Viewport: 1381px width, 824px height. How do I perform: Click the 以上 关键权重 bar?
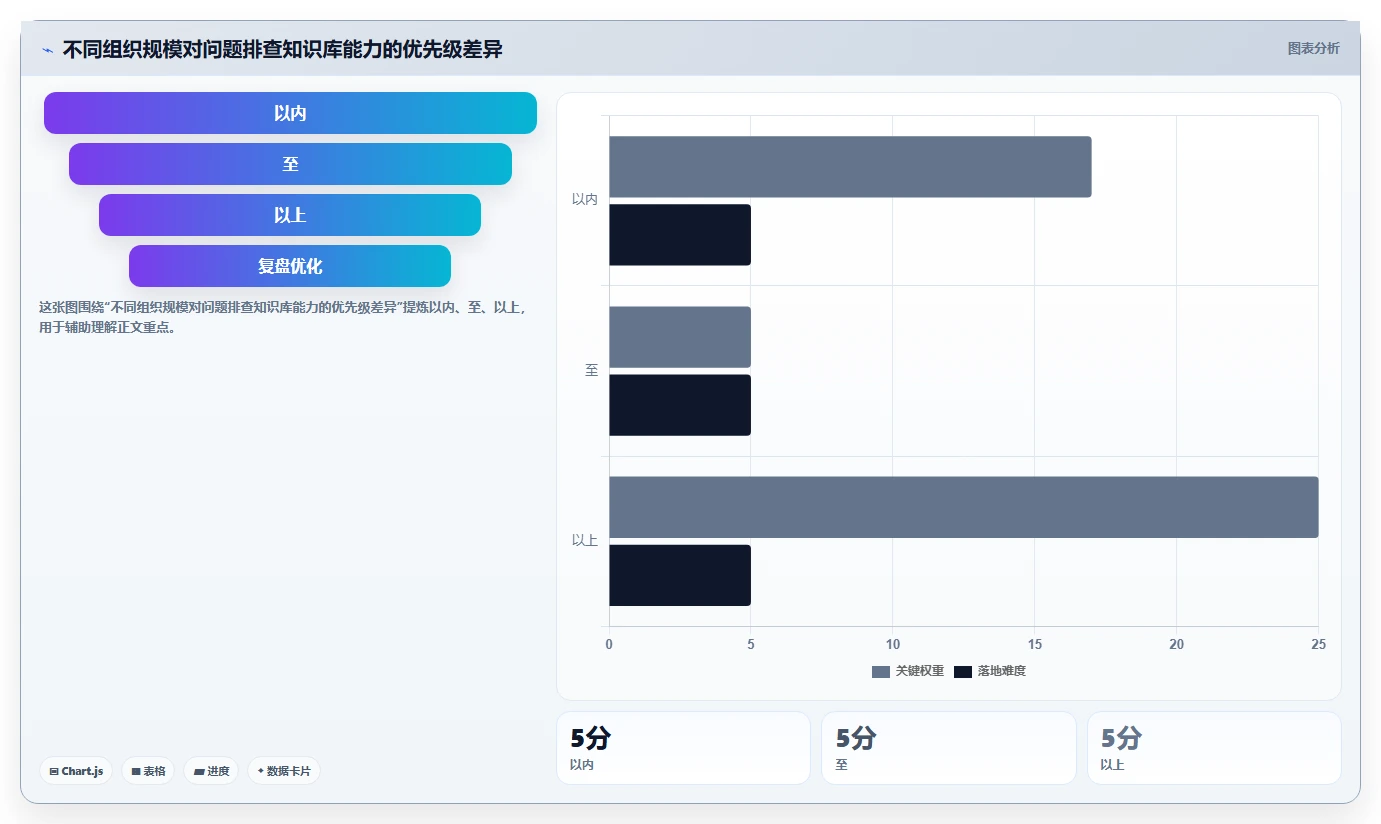coord(964,507)
